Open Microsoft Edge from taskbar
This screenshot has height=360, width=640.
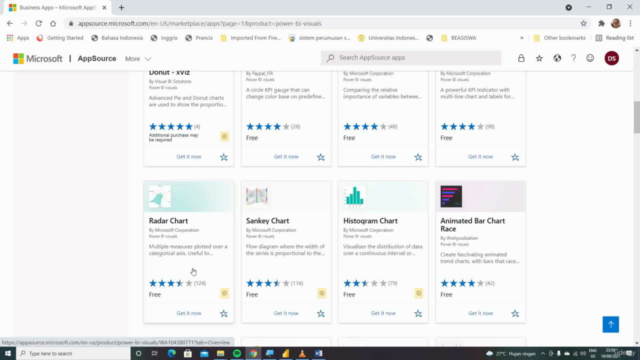click(x=171, y=353)
